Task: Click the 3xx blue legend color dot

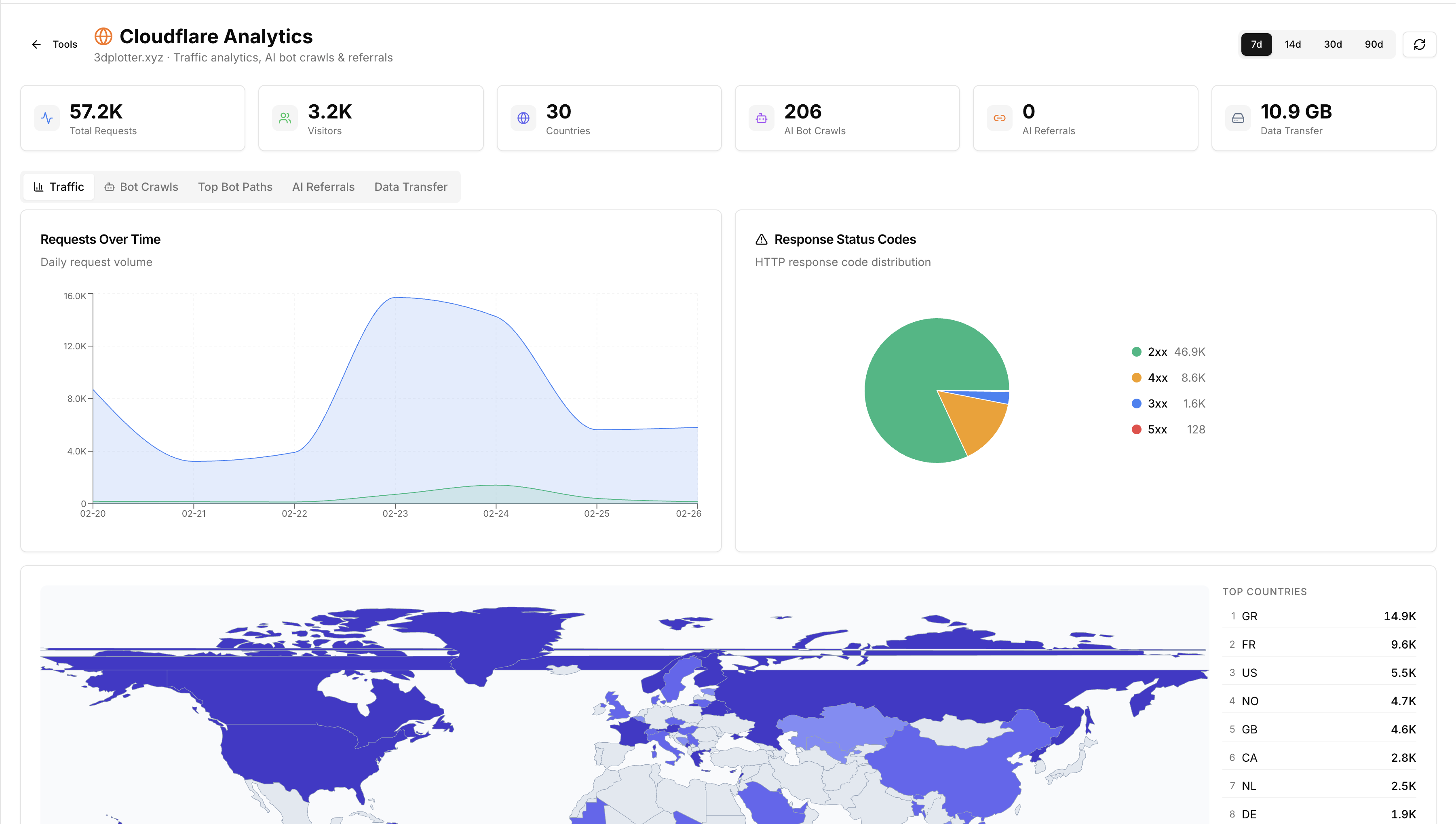Action: pyautogui.click(x=1137, y=404)
